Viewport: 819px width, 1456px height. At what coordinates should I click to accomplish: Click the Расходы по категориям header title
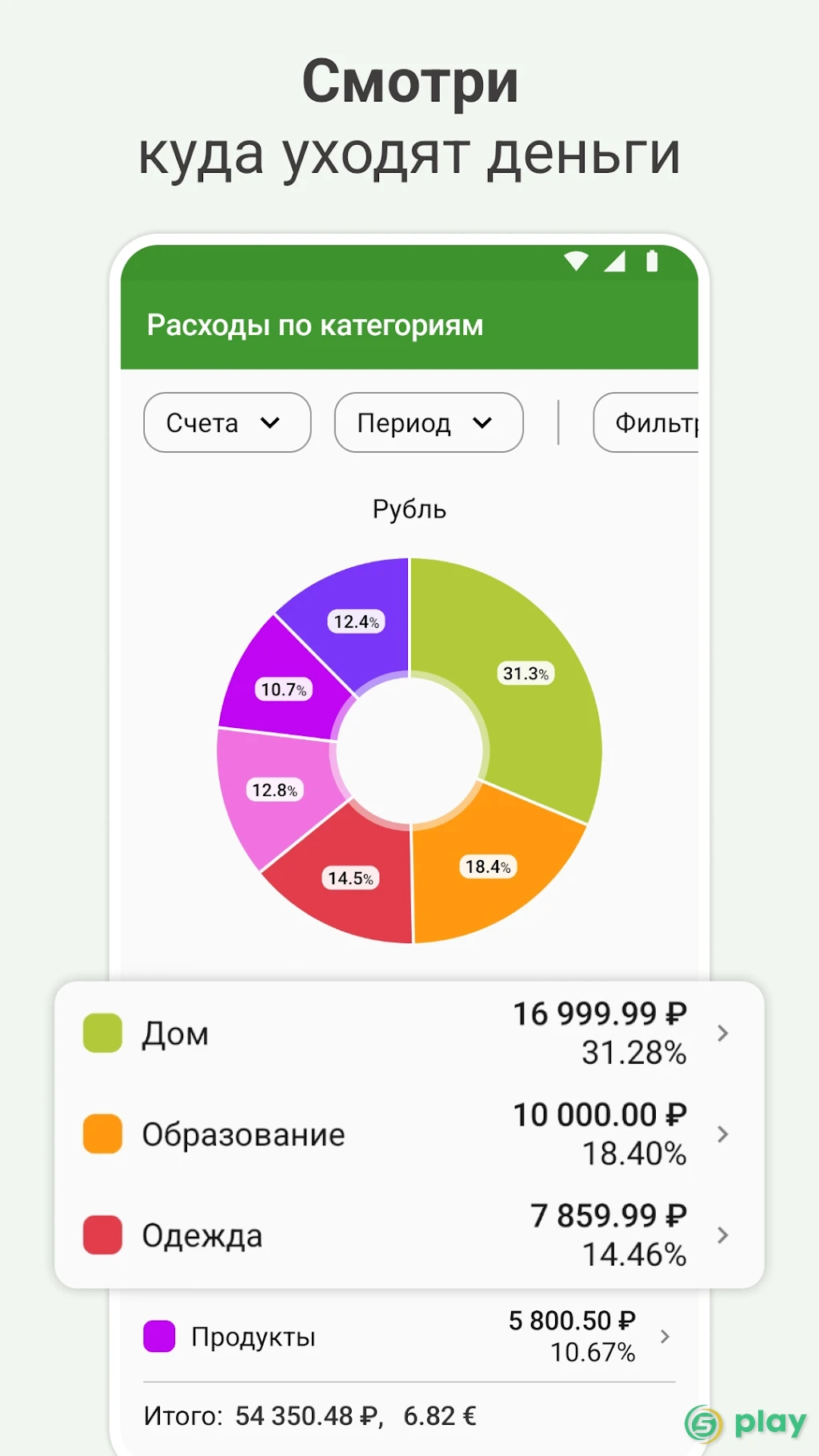click(x=315, y=326)
